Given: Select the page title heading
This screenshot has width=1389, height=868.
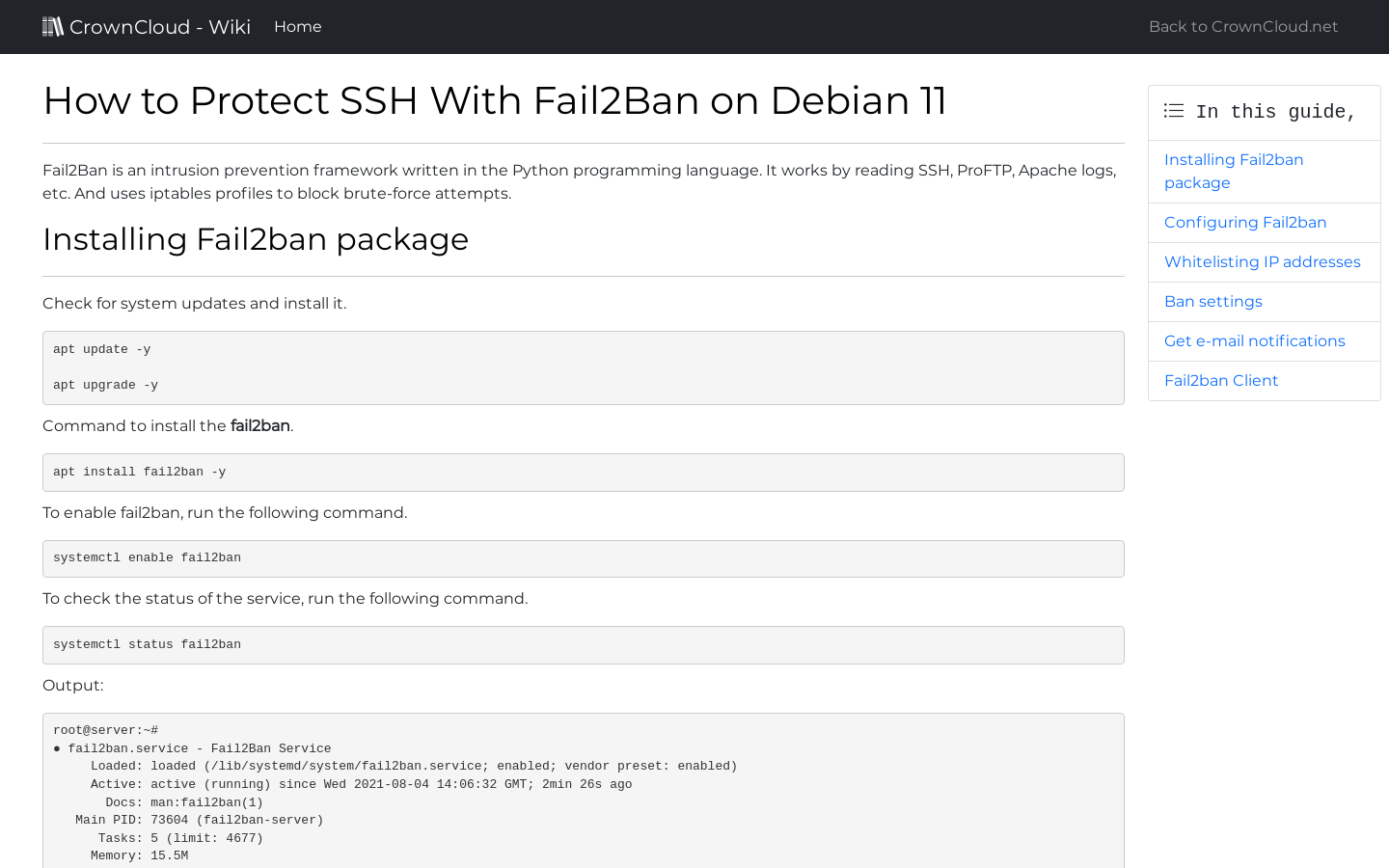Looking at the screenshot, I should (x=494, y=100).
